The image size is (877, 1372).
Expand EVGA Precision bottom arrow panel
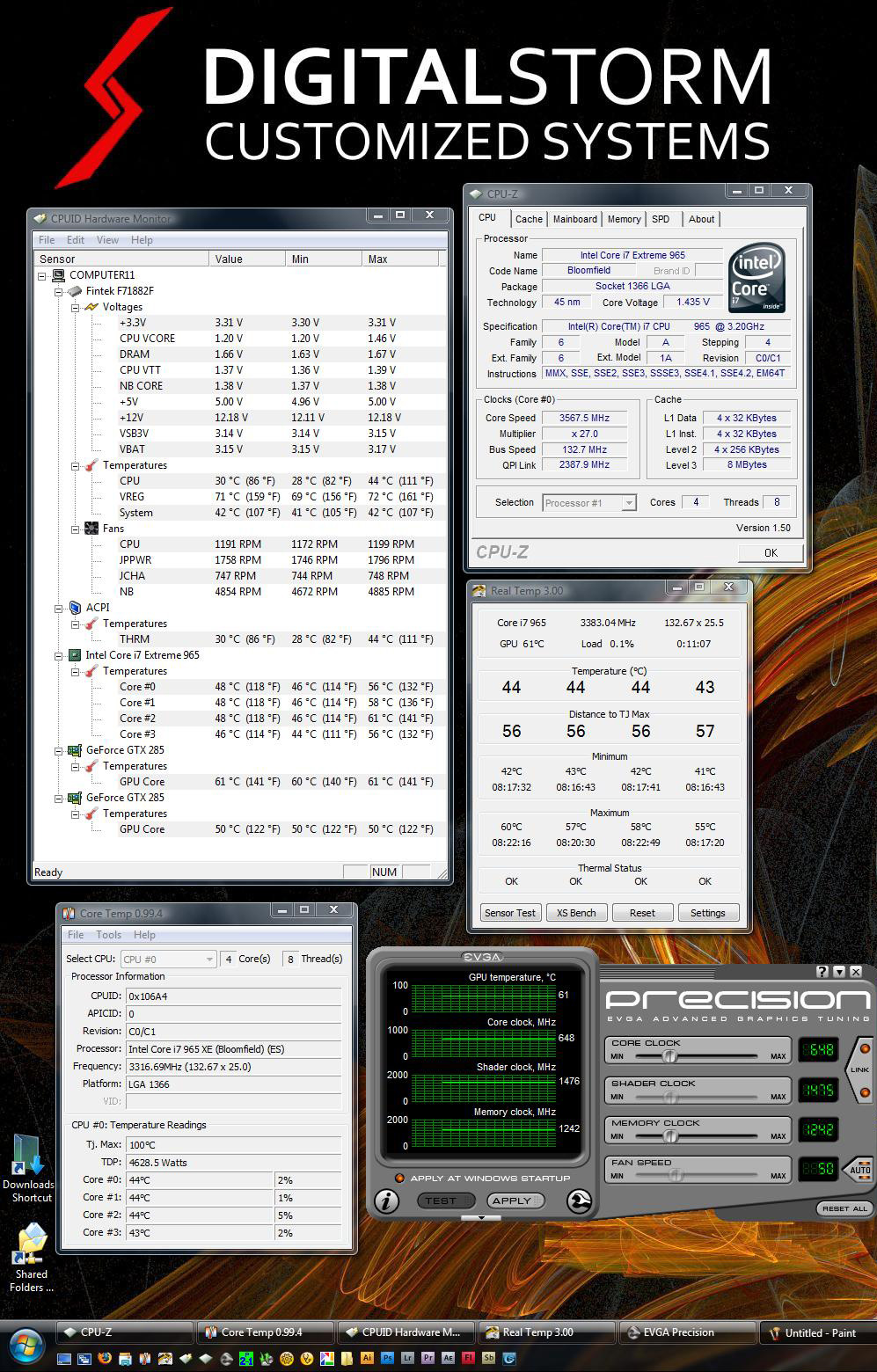tap(481, 1218)
